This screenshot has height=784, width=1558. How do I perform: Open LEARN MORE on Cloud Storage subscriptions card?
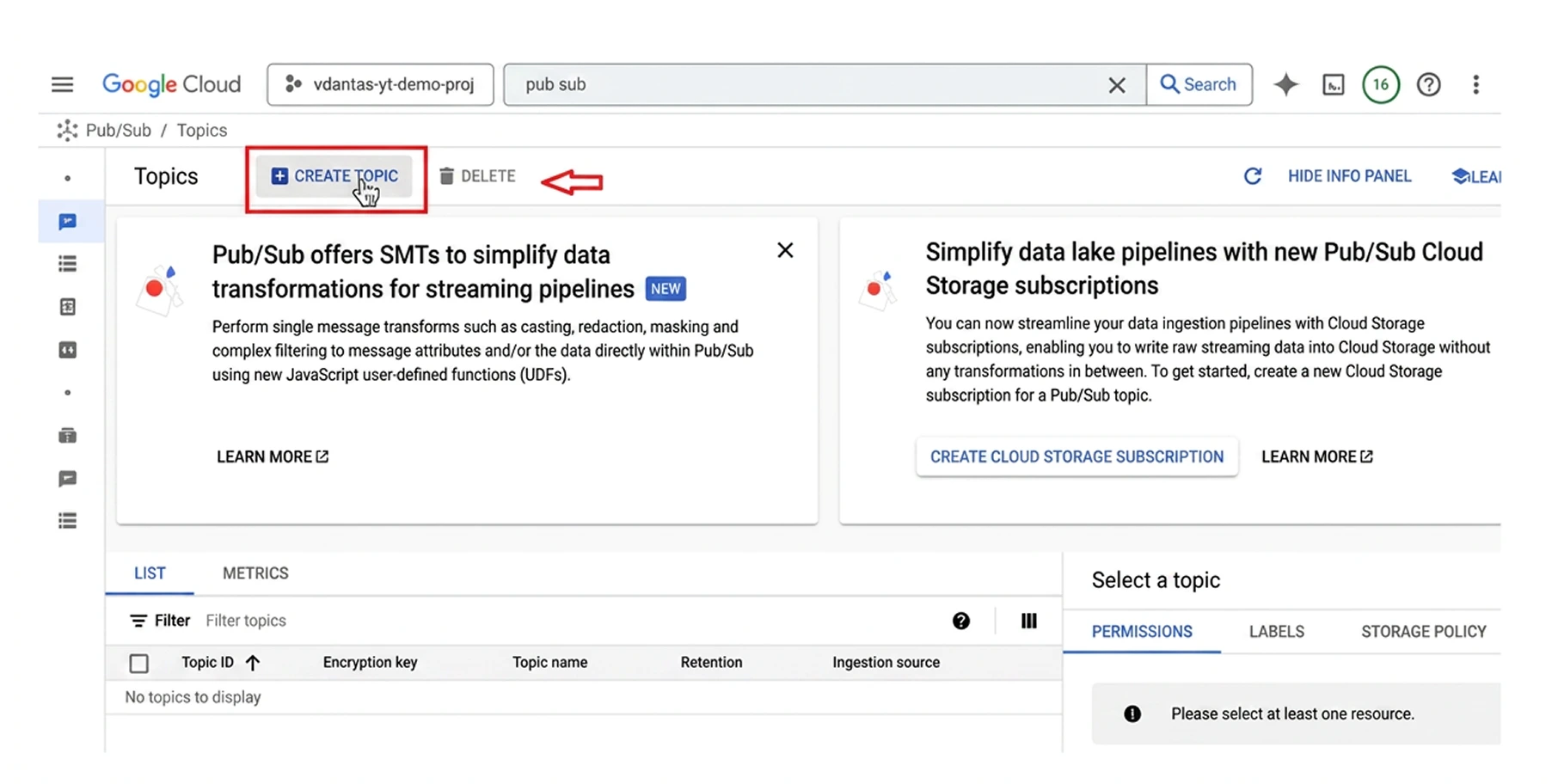[x=1316, y=456]
